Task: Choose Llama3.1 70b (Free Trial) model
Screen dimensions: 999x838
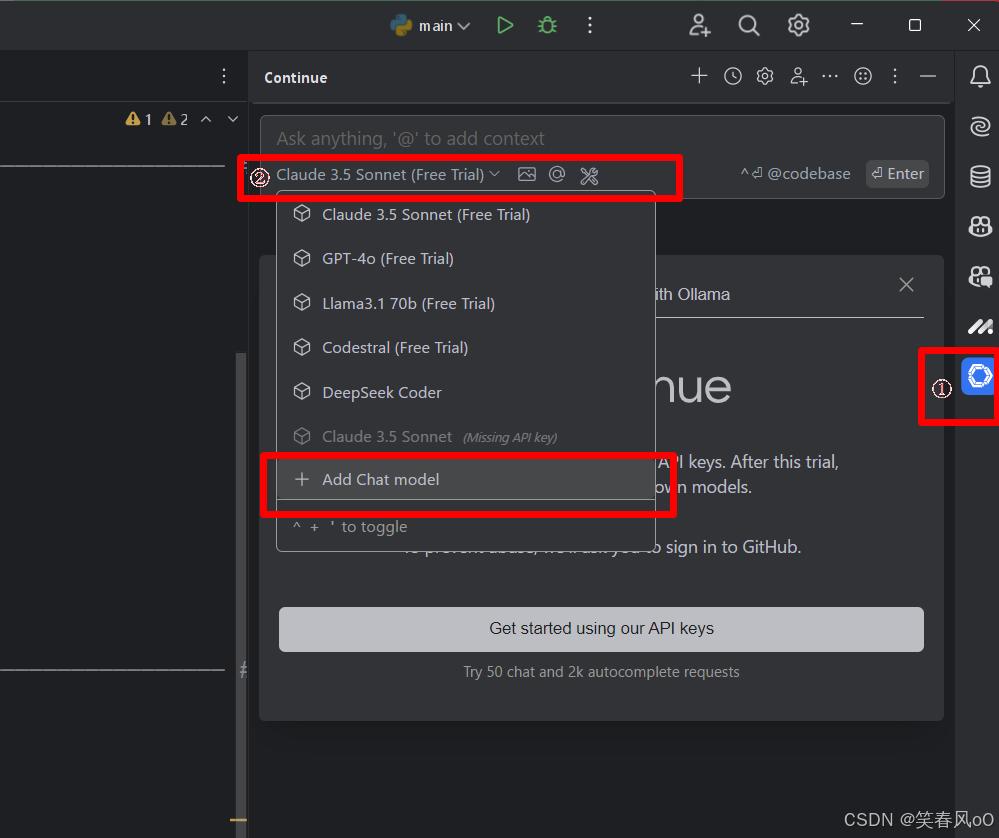Action: tap(466, 303)
